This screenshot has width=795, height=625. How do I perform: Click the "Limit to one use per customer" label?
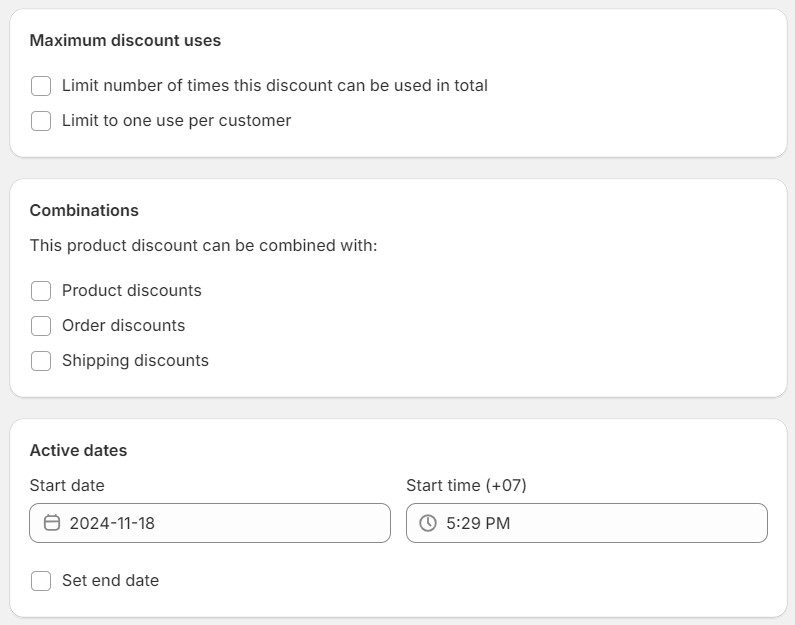[176, 121]
